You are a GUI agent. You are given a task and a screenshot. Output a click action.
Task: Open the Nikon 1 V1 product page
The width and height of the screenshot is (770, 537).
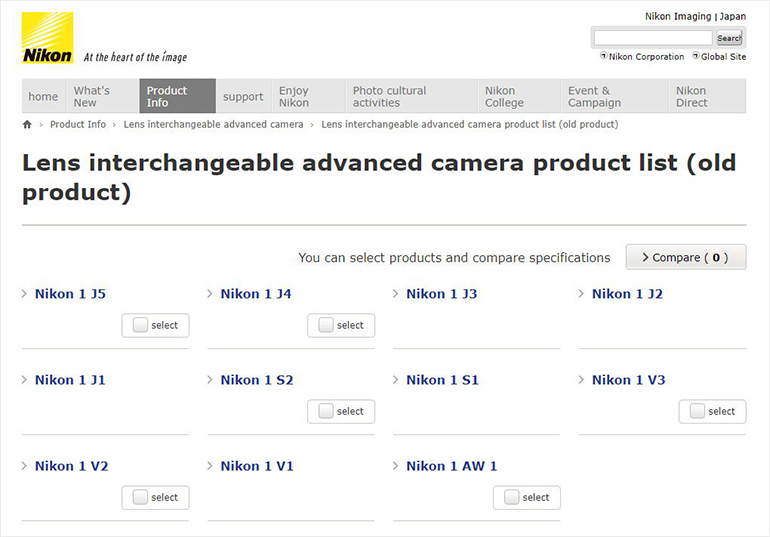(x=256, y=466)
